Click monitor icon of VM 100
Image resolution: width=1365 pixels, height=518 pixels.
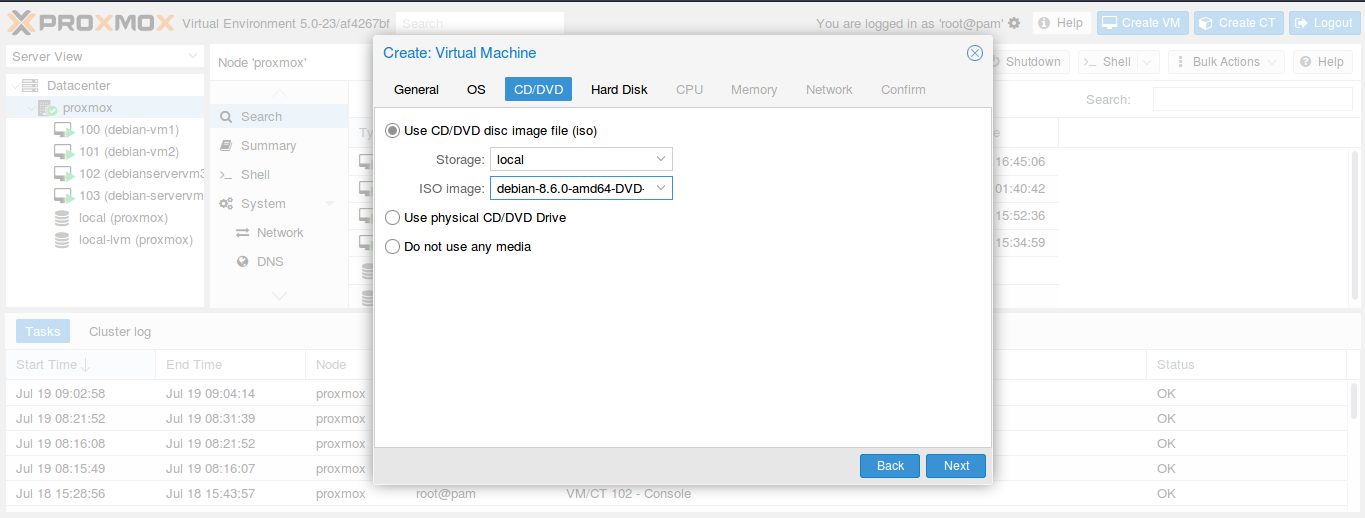tap(64, 130)
